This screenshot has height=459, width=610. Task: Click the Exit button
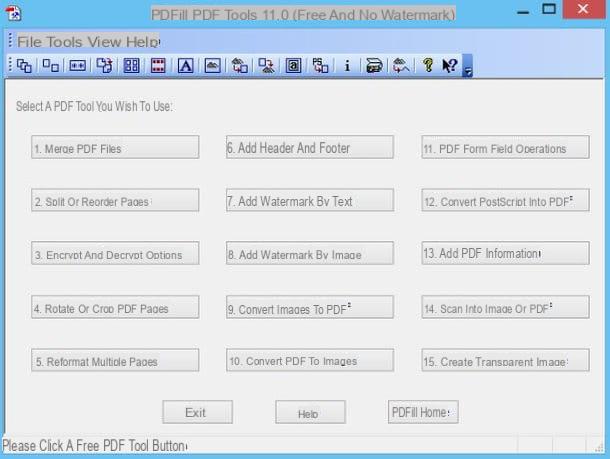(198, 412)
